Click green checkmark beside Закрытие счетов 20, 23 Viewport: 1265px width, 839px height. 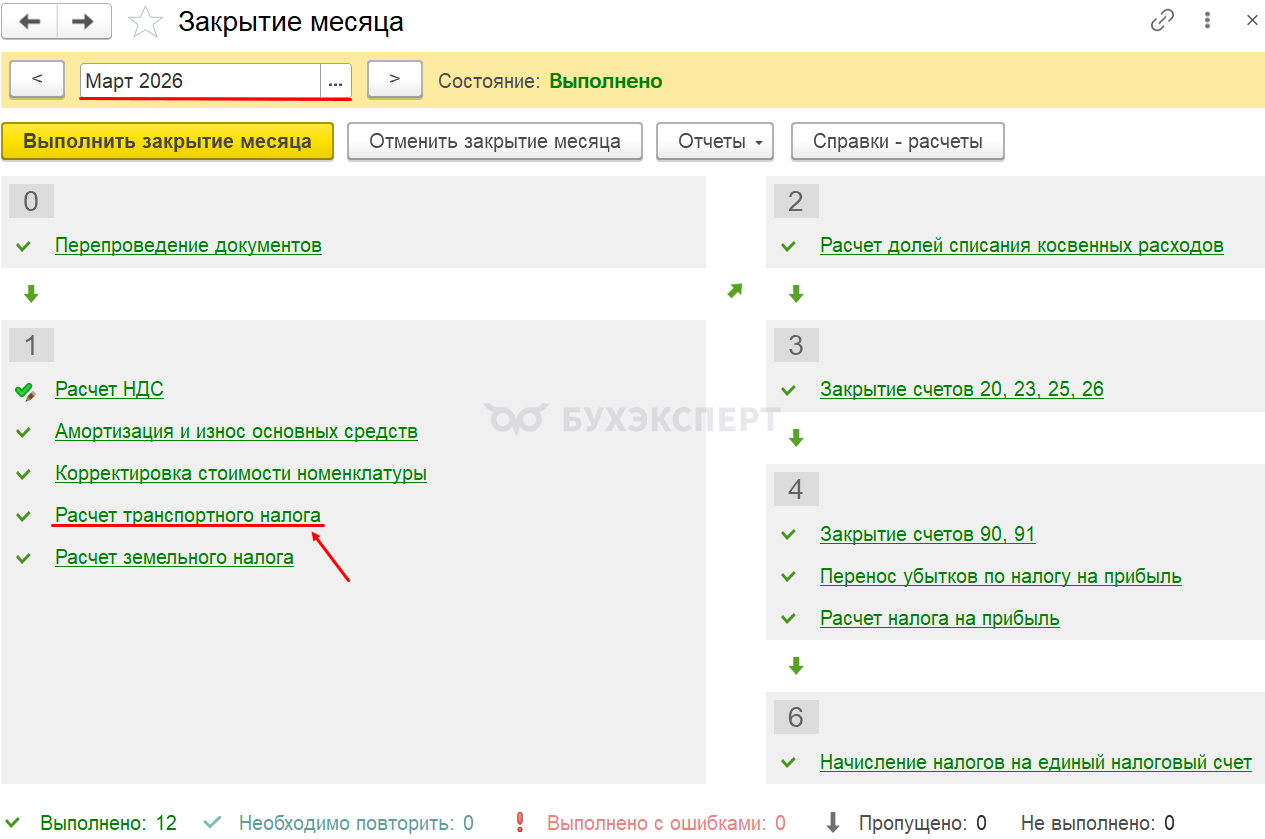pos(789,391)
